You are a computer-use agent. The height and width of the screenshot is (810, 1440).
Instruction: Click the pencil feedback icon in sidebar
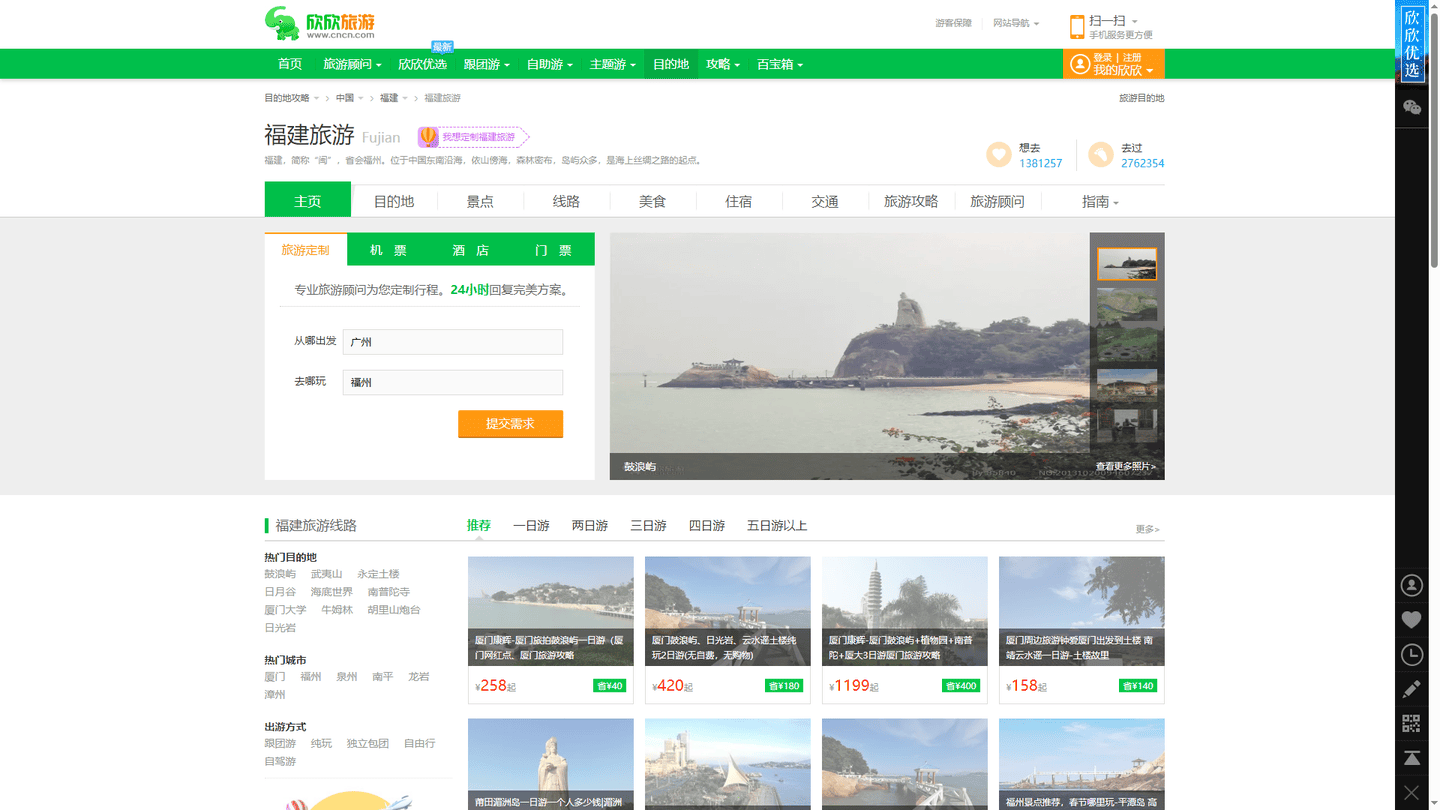click(x=1412, y=689)
